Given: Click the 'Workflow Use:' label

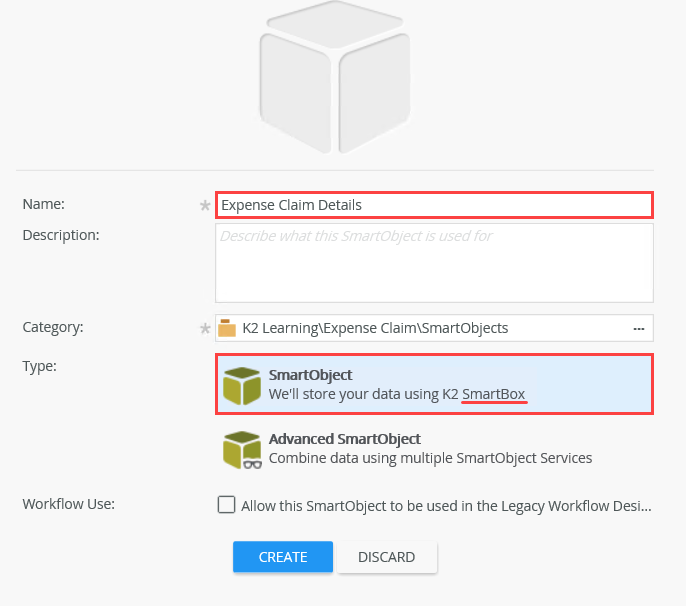Looking at the screenshot, I should click(69, 504).
